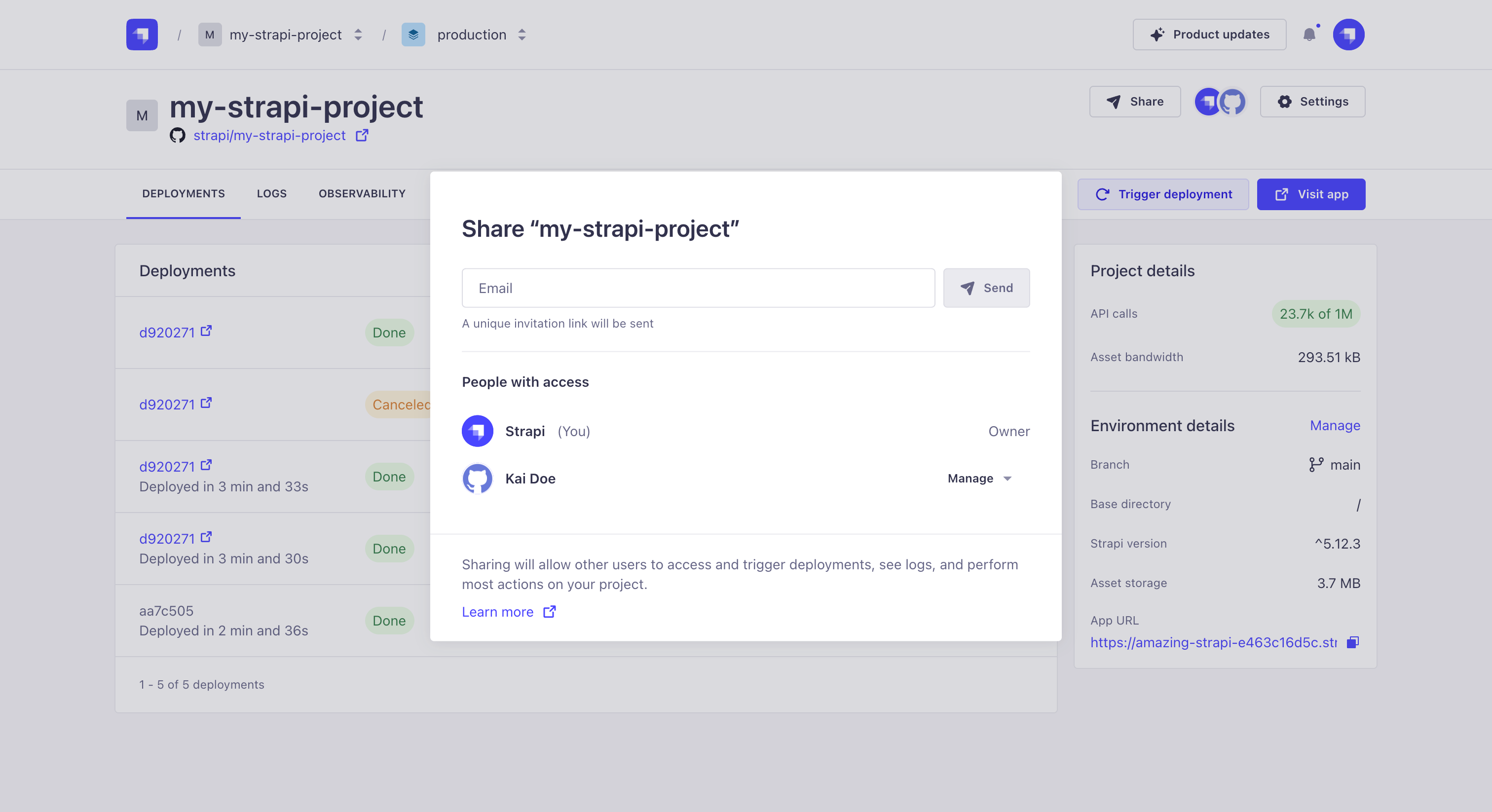This screenshot has height=812, width=1492.
Task: Open the Manage dropdown for Kai Doe
Action: [x=979, y=479]
